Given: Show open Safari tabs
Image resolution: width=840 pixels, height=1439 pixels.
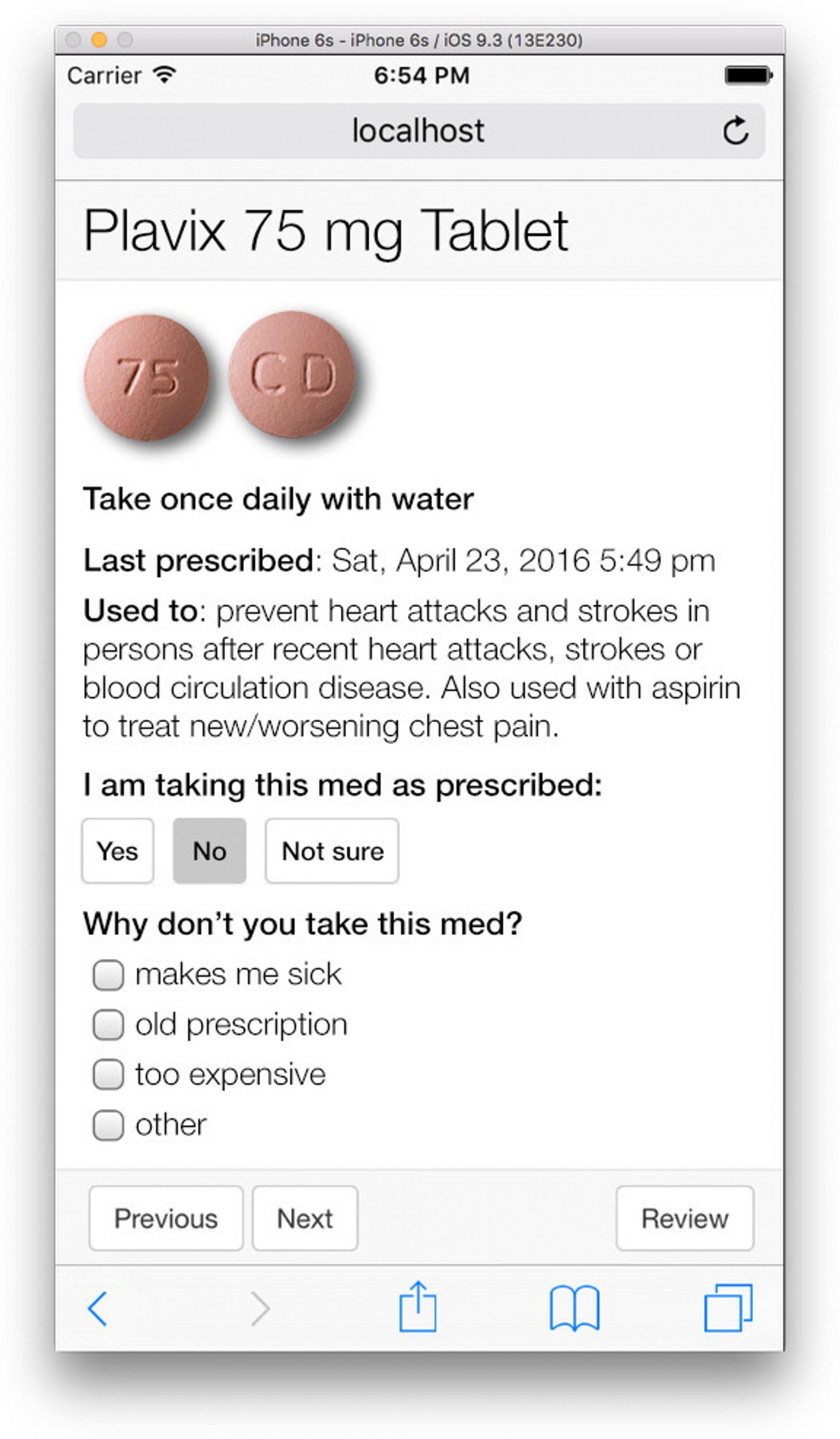Looking at the screenshot, I should tap(728, 1308).
